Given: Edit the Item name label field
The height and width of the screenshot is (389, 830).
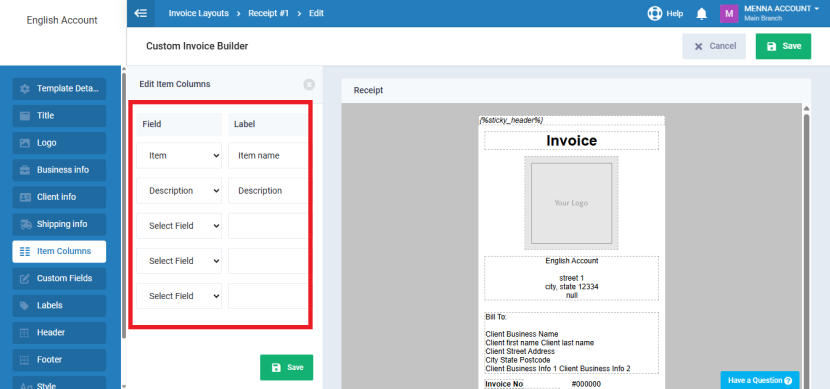Looking at the screenshot, I should click(268, 156).
